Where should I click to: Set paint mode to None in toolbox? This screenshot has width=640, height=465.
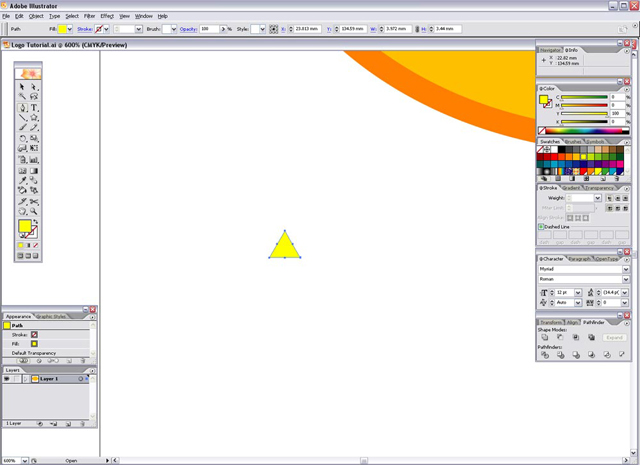[x=36, y=245]
